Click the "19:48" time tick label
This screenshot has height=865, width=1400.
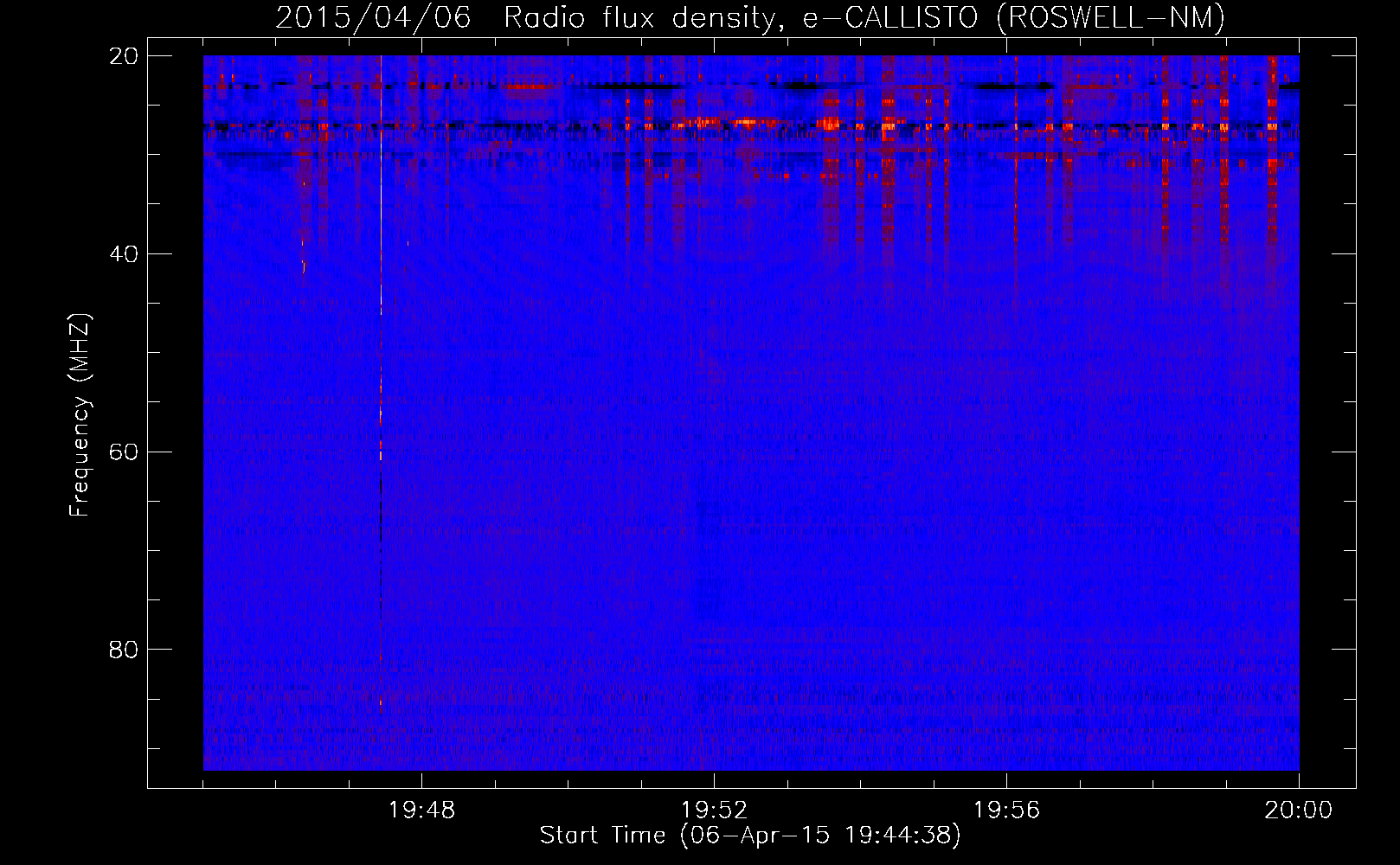(421, 811)
